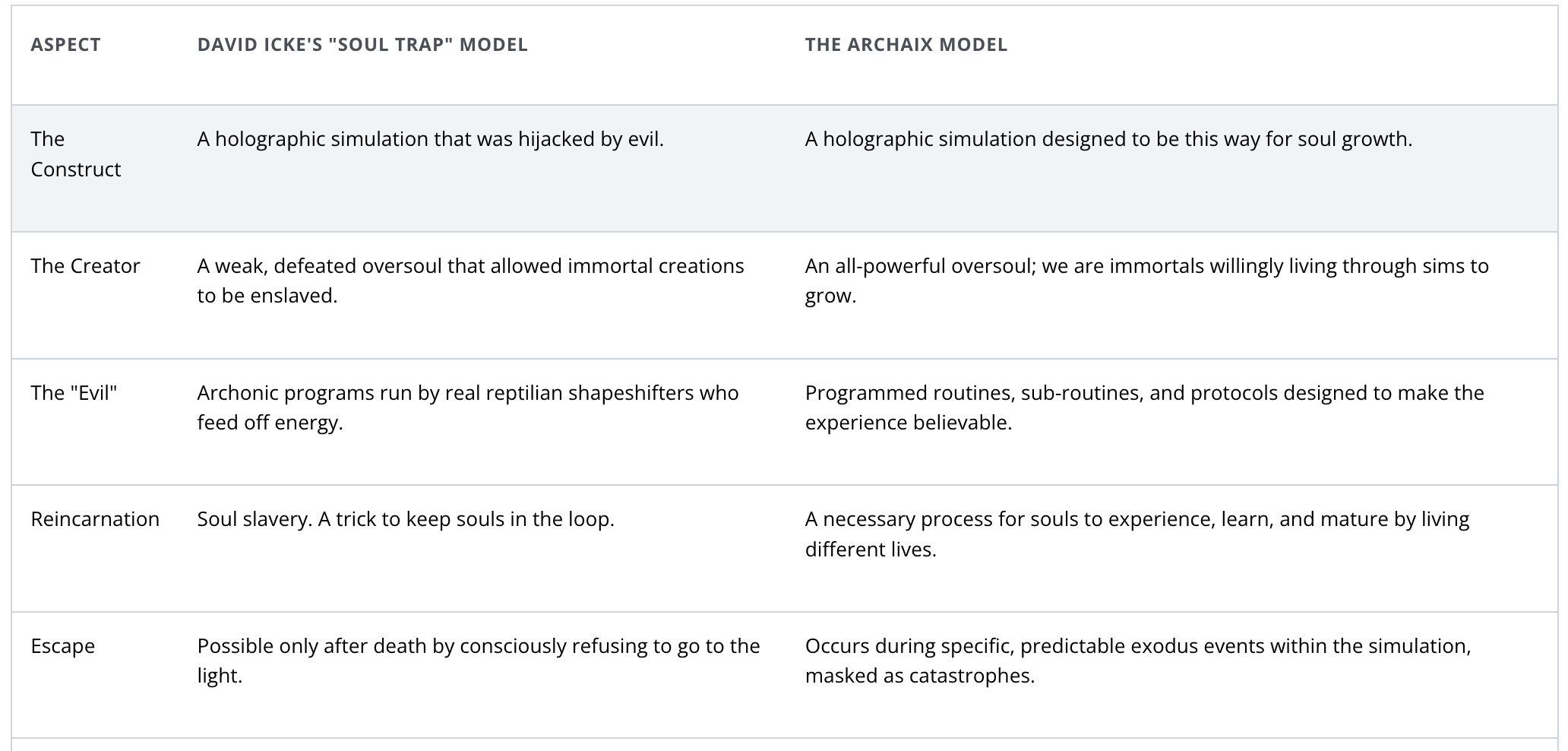Click the "weak, defeated oversoul" cell
Image resolution: width=1568 pixels, height=751 pixels.
click(x=470, y=280)
